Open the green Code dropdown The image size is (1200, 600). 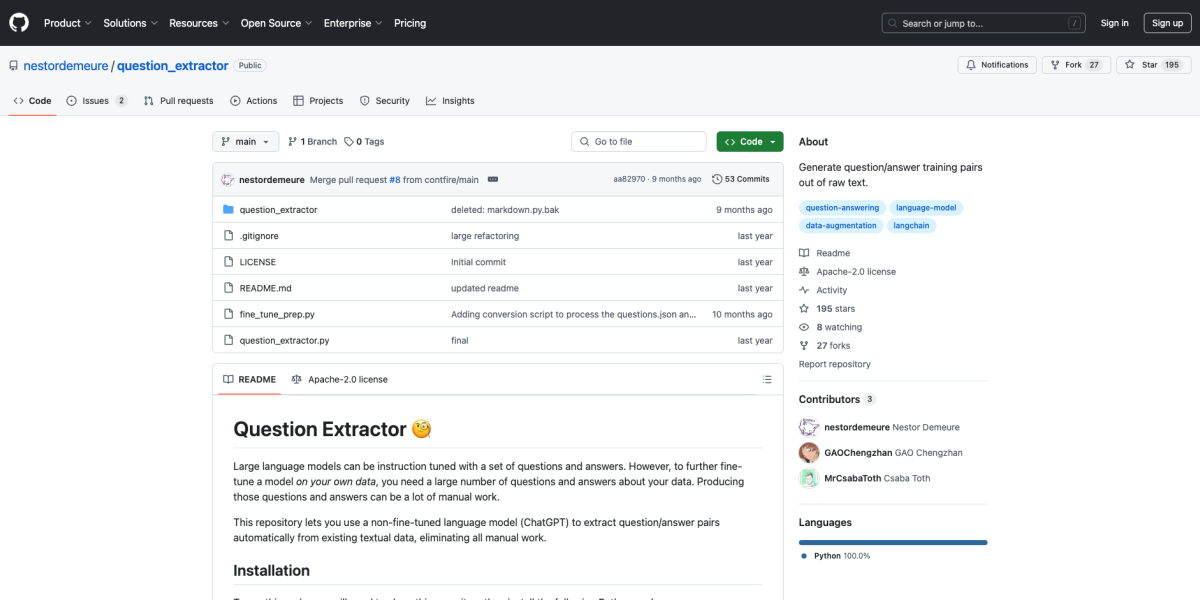[x=749, y=142]
